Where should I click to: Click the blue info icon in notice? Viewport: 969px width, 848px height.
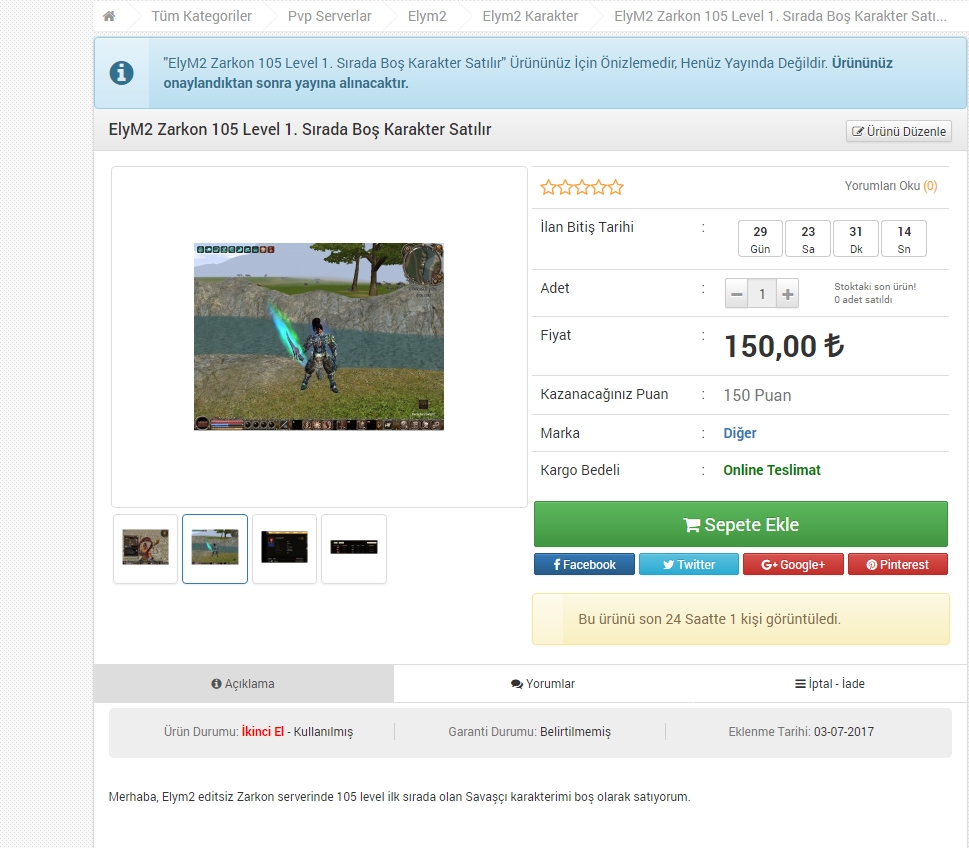coord(121,73)
